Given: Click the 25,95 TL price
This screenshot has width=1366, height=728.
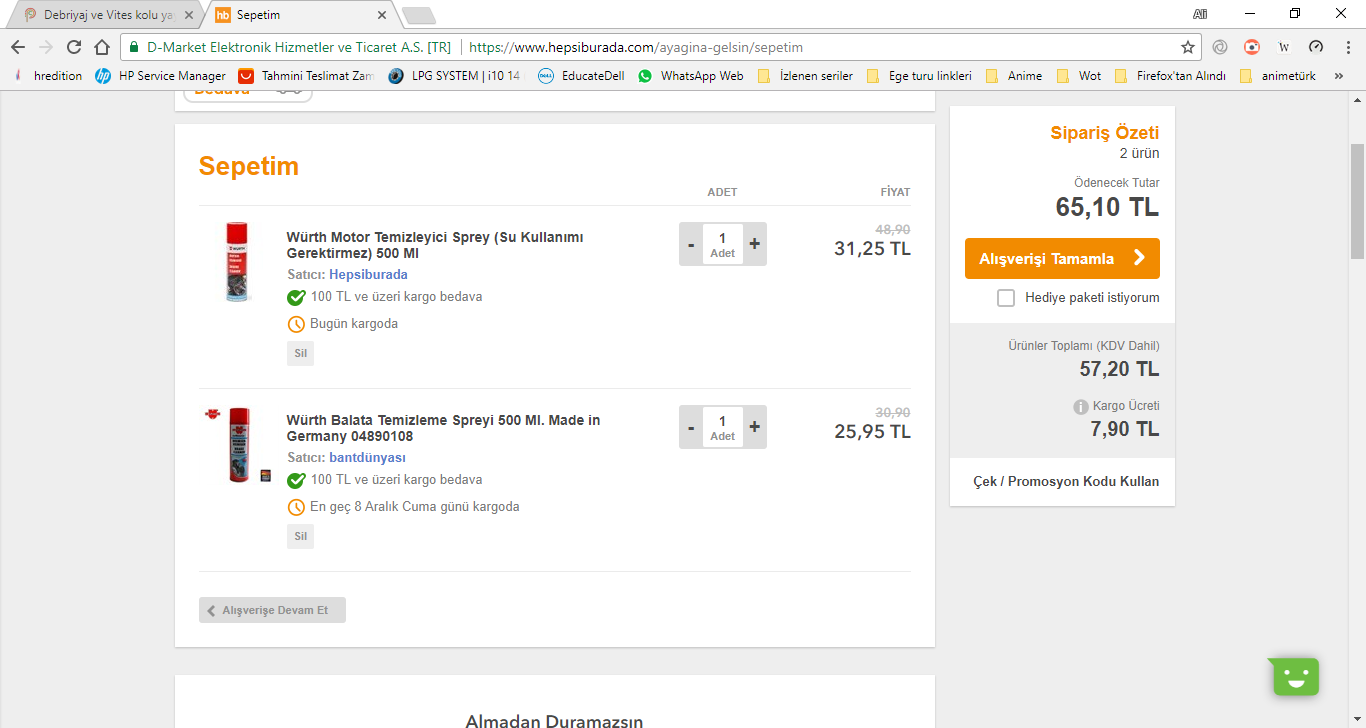Looking at the screenshot, I should tap(872, 432).
